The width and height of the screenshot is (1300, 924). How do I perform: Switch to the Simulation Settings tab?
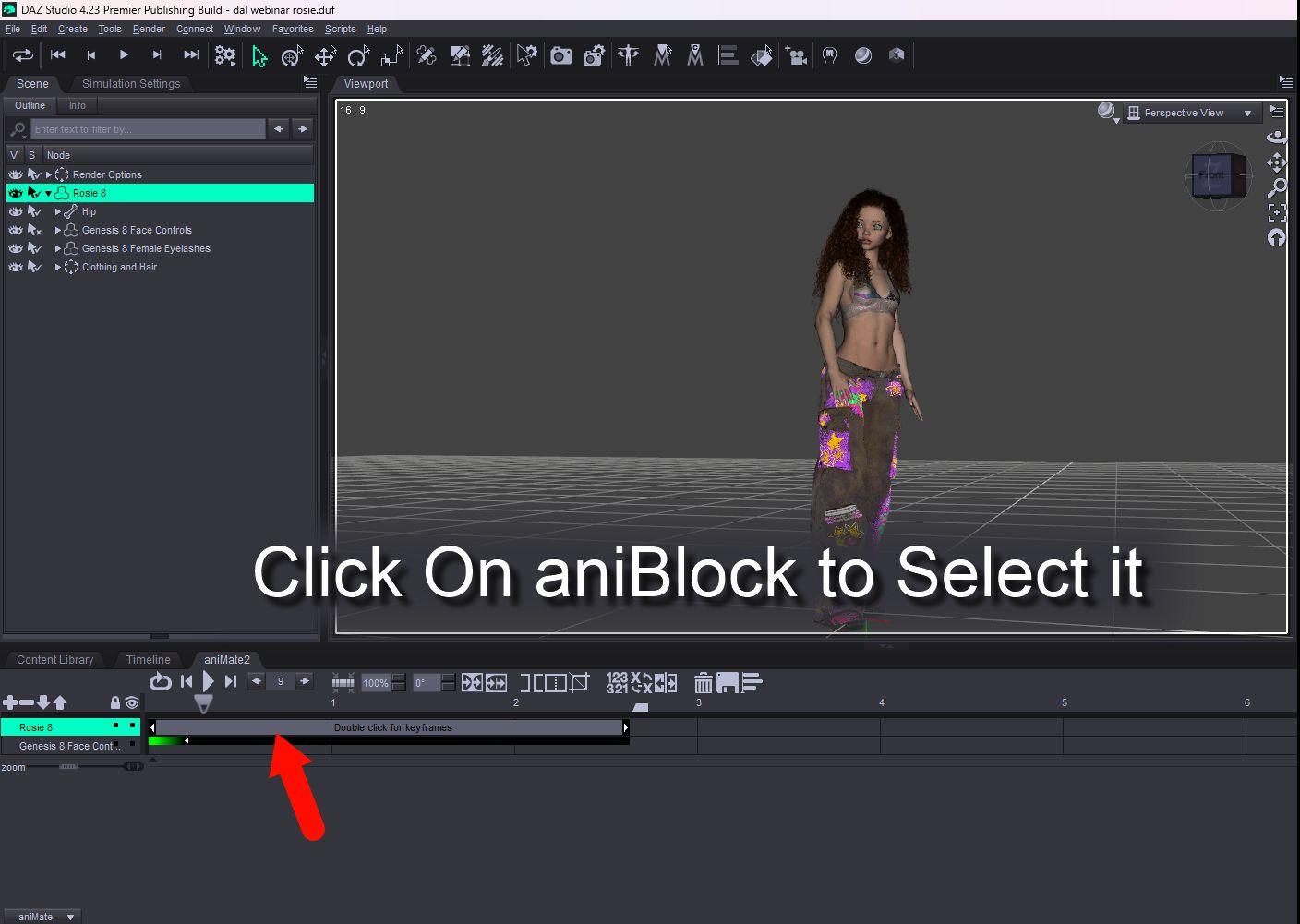click(x=131, y=83)
